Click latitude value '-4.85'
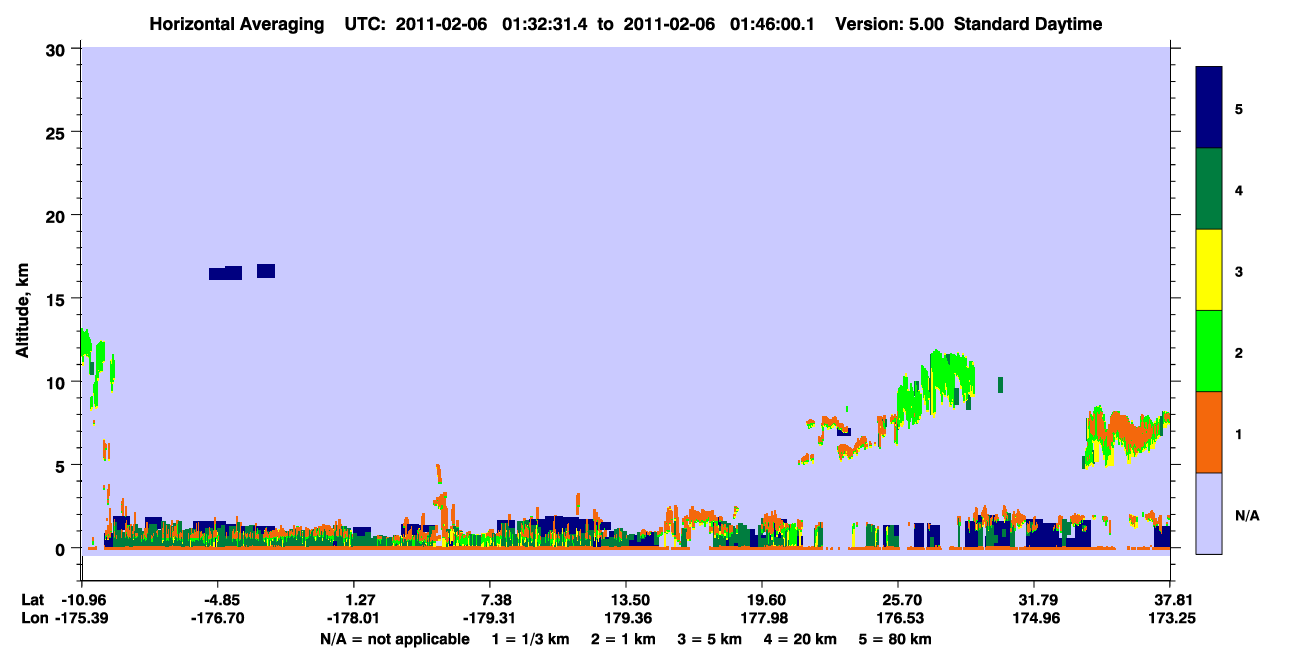 click(219, 600)
